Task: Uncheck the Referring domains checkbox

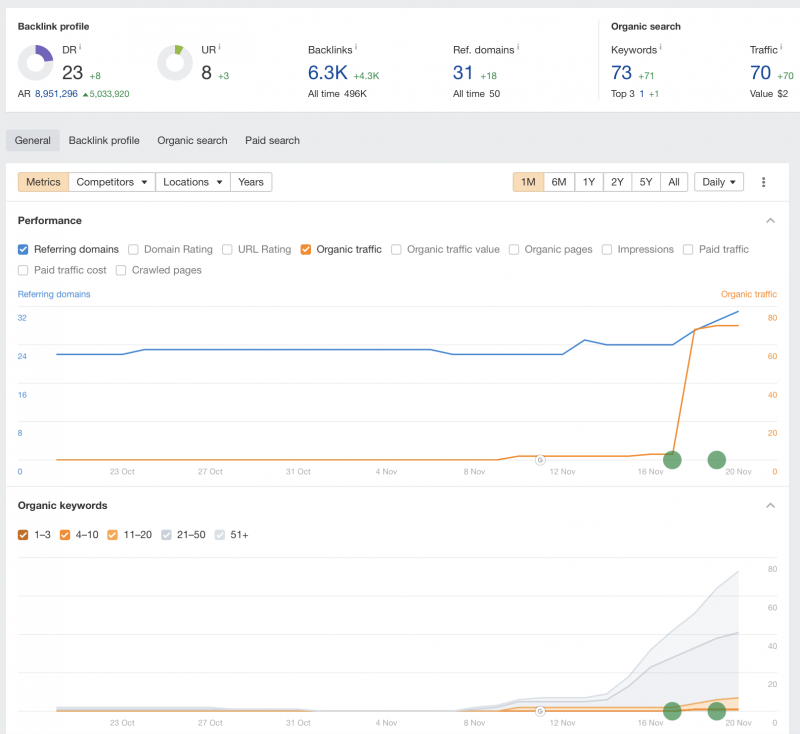Action: tap(24, 249)
